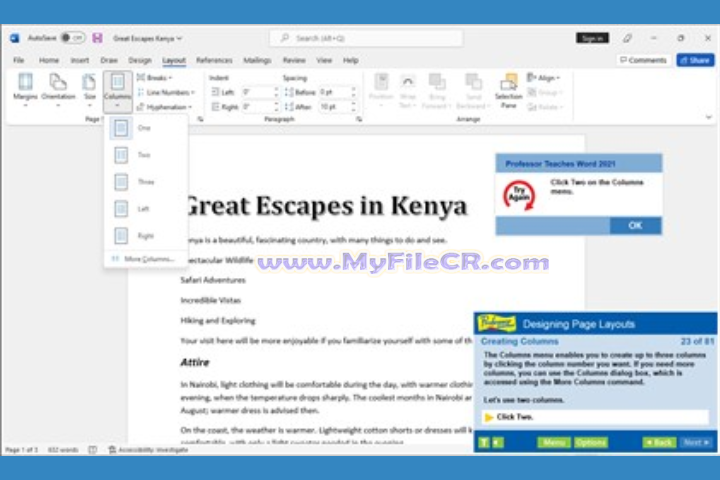Open the page Size options
The height and width of the screenshot is (480, 720).
(90, 90)
